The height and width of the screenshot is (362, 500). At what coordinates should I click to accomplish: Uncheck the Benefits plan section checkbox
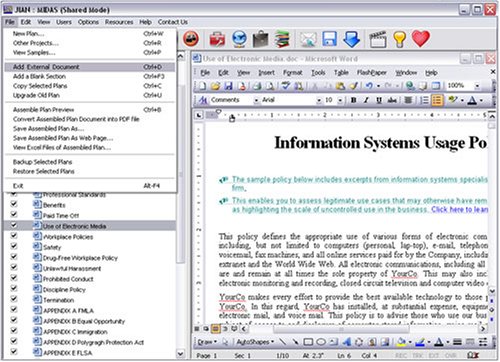tap(14, 204)
